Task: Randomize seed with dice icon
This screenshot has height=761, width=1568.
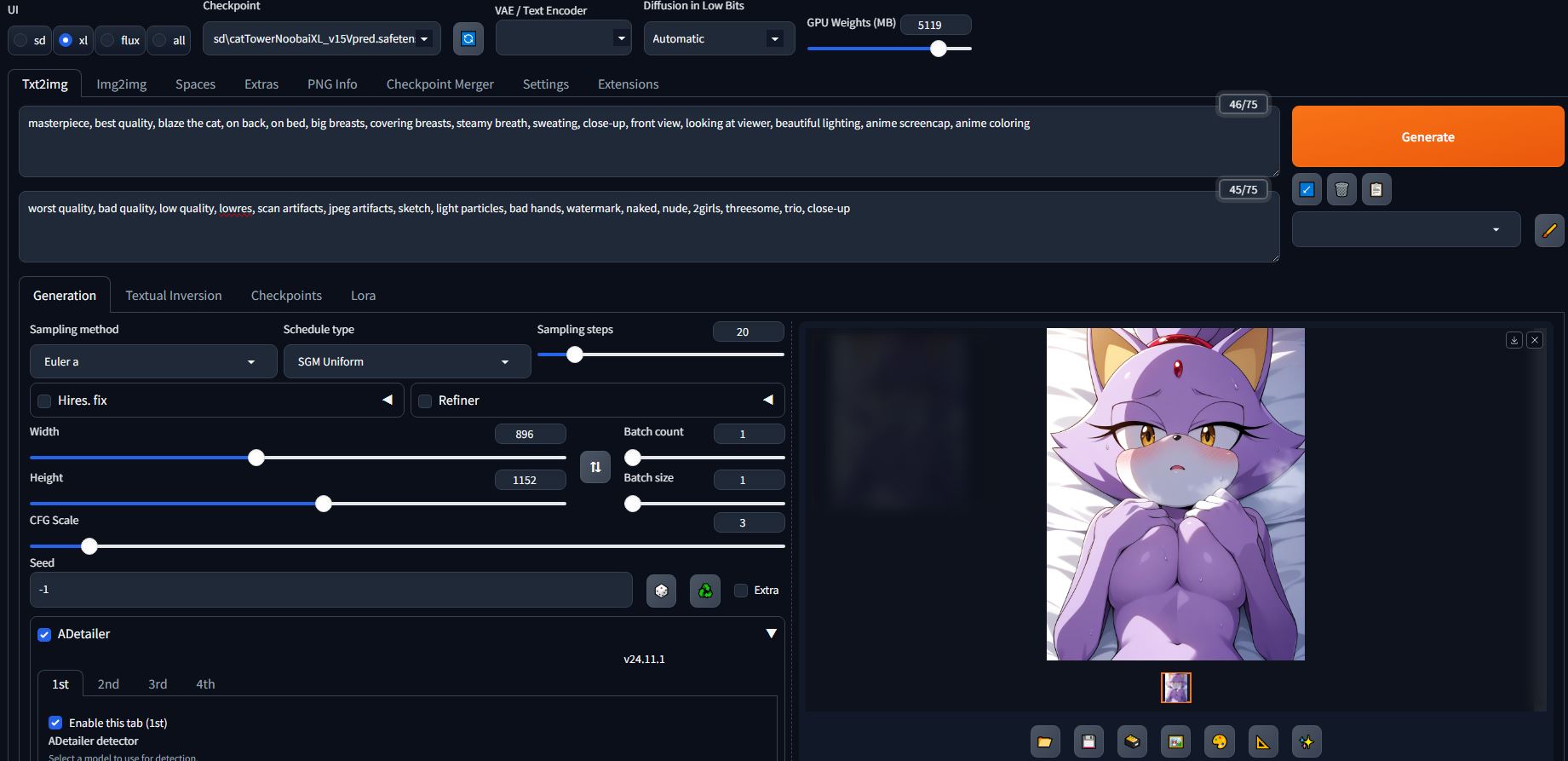Action: coord(661,591)
